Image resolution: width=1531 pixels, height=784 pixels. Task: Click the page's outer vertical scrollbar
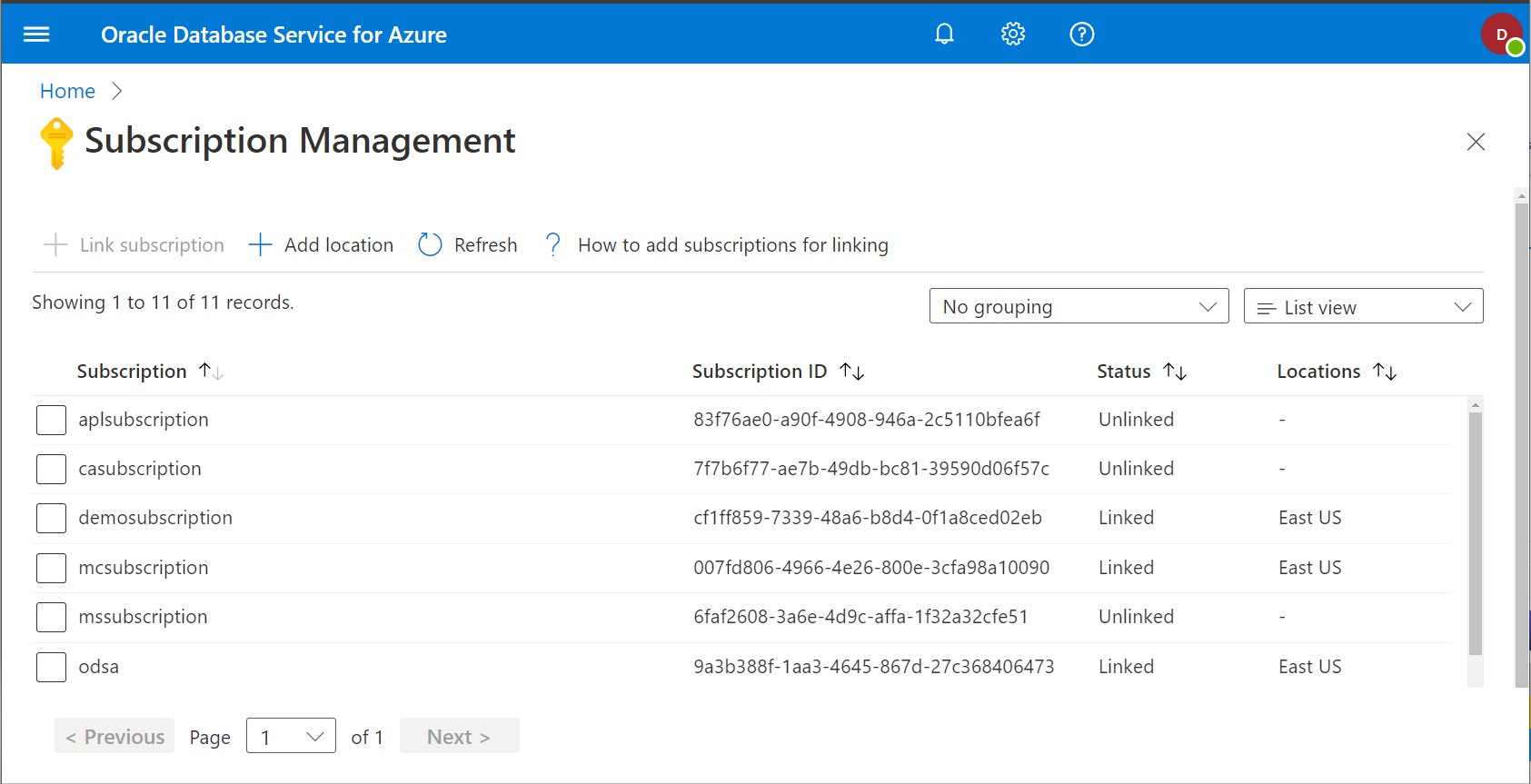pyautogui.click(x=1522, y=445)
